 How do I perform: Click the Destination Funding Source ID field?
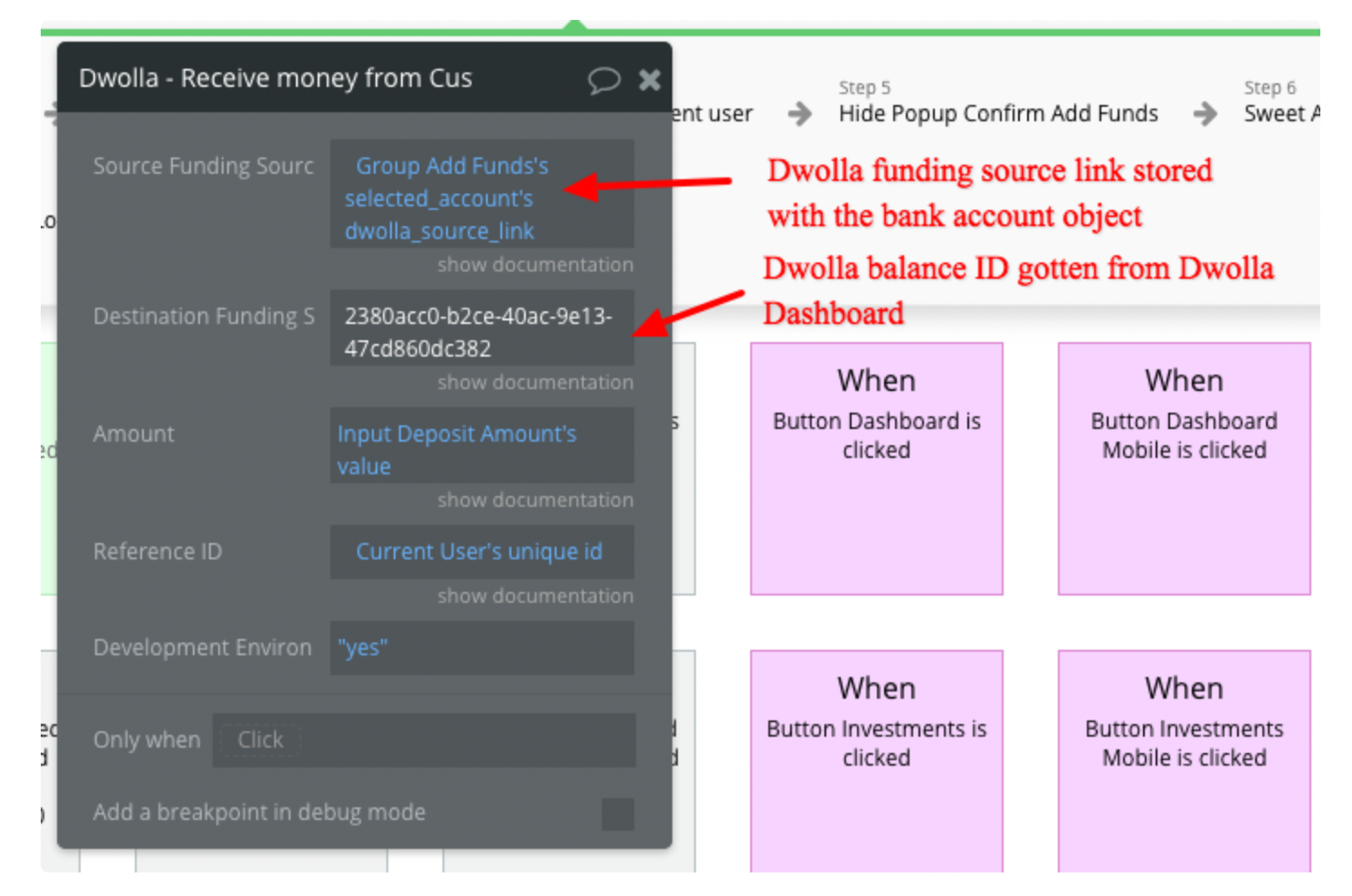coord(481,328)
